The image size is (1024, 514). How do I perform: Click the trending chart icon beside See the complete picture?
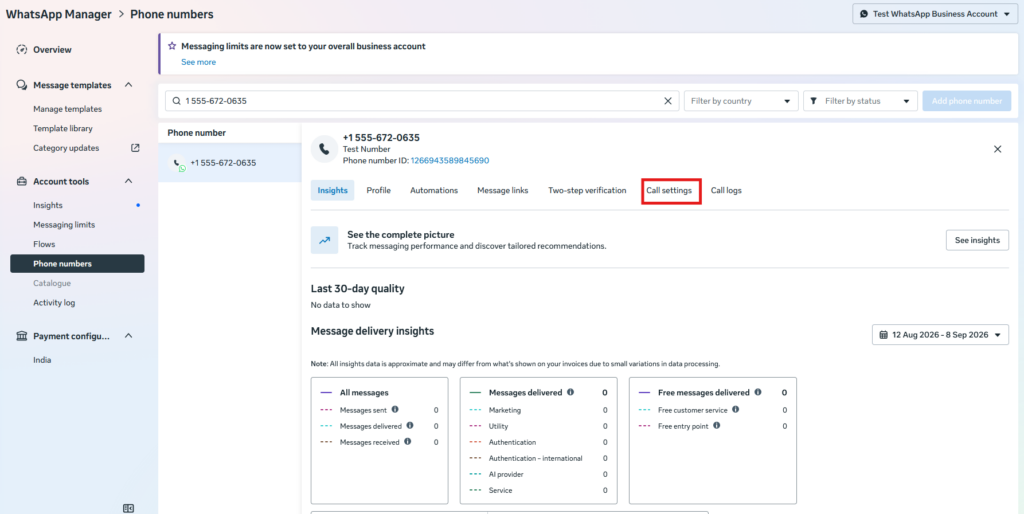[325, 240]
